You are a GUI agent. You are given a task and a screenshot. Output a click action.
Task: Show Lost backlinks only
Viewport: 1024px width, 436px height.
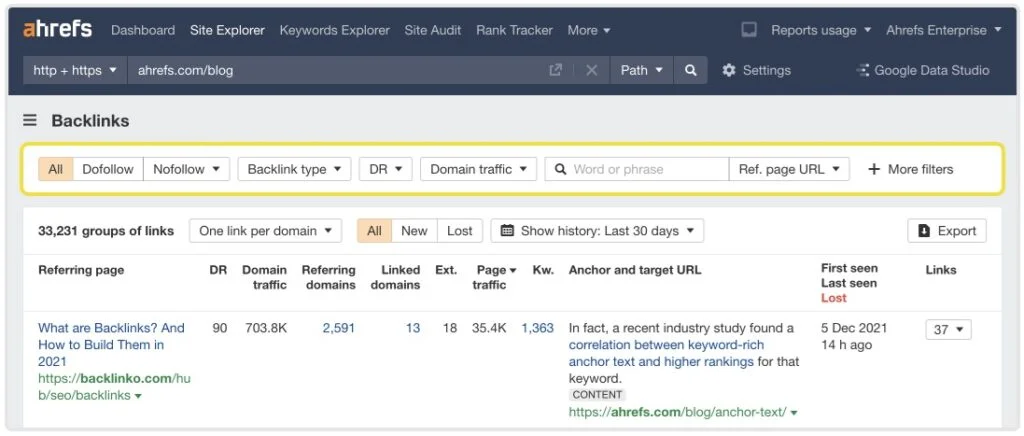point(460,230)
